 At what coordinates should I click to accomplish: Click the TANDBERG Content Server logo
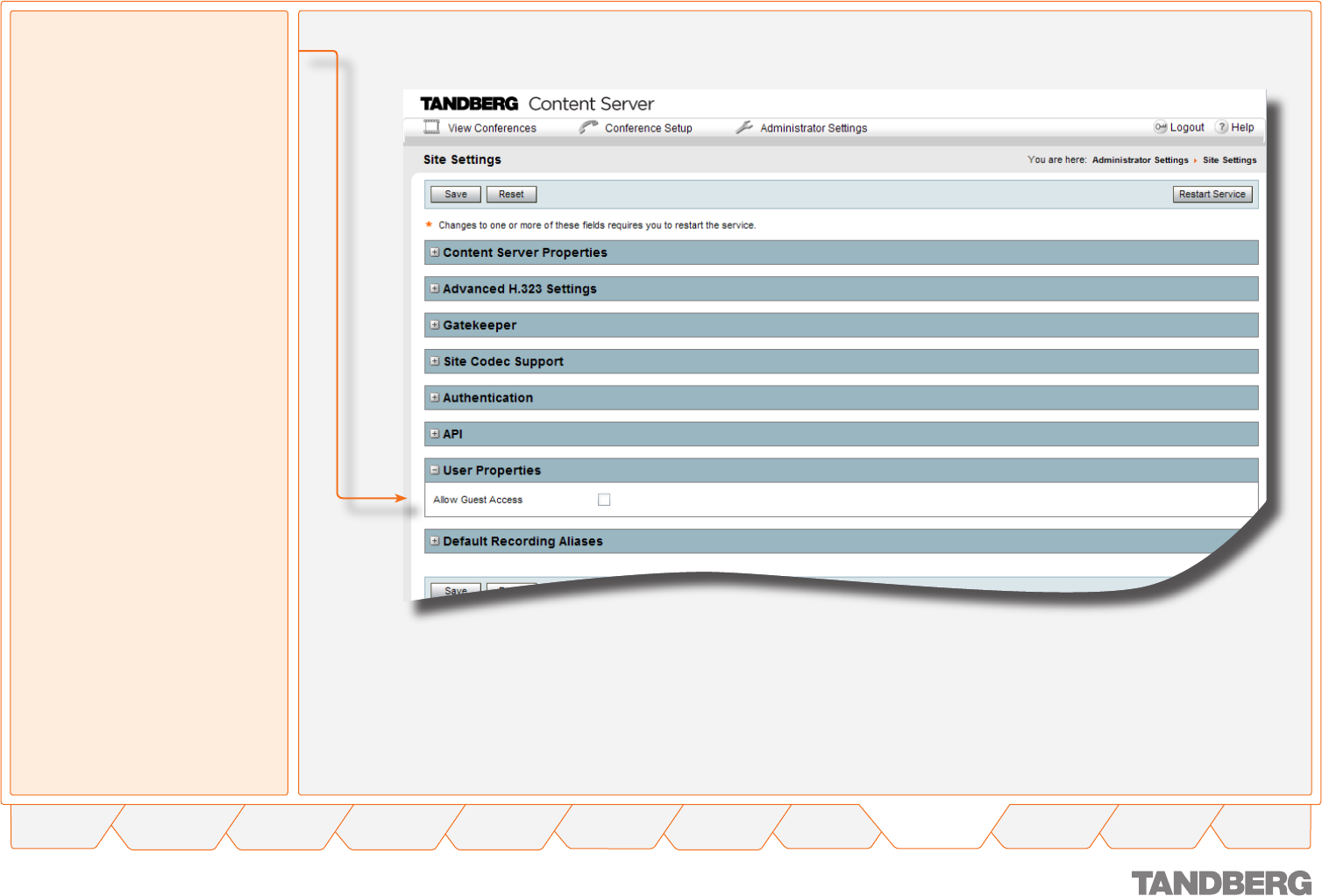pos(537,103)
